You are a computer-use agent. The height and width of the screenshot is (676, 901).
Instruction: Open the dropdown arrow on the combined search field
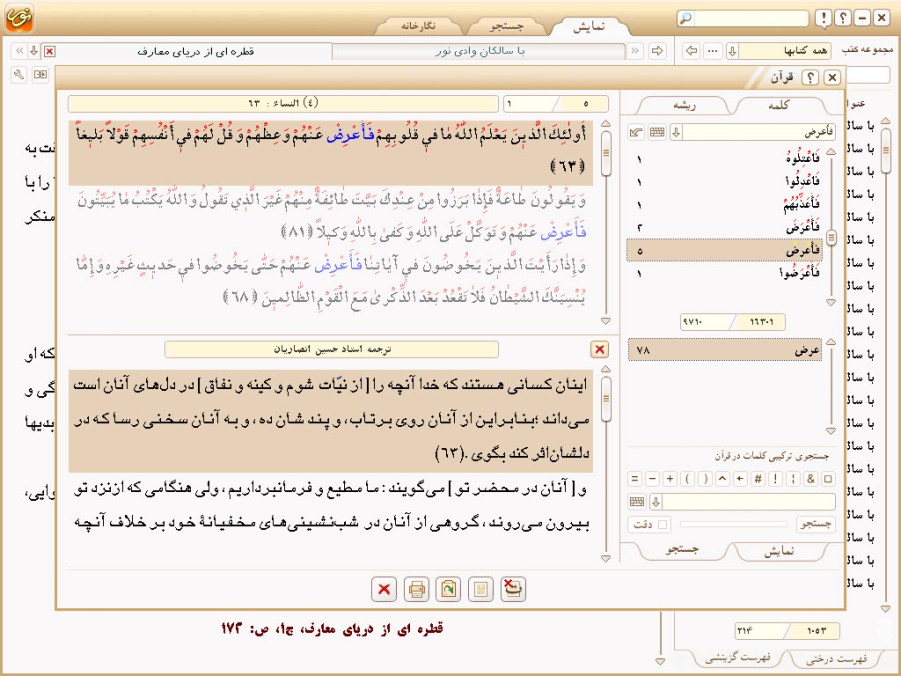pyautogui.click(x=656, y=502)
